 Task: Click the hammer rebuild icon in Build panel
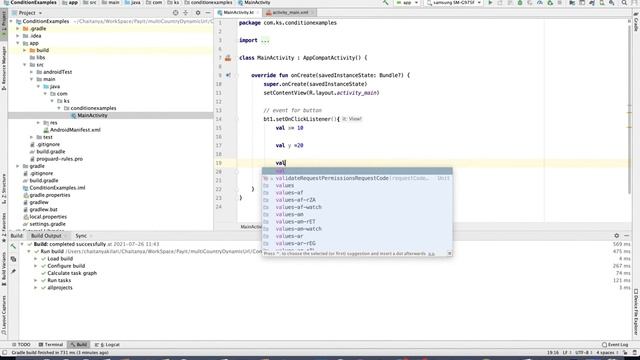[x=13, y=246]
